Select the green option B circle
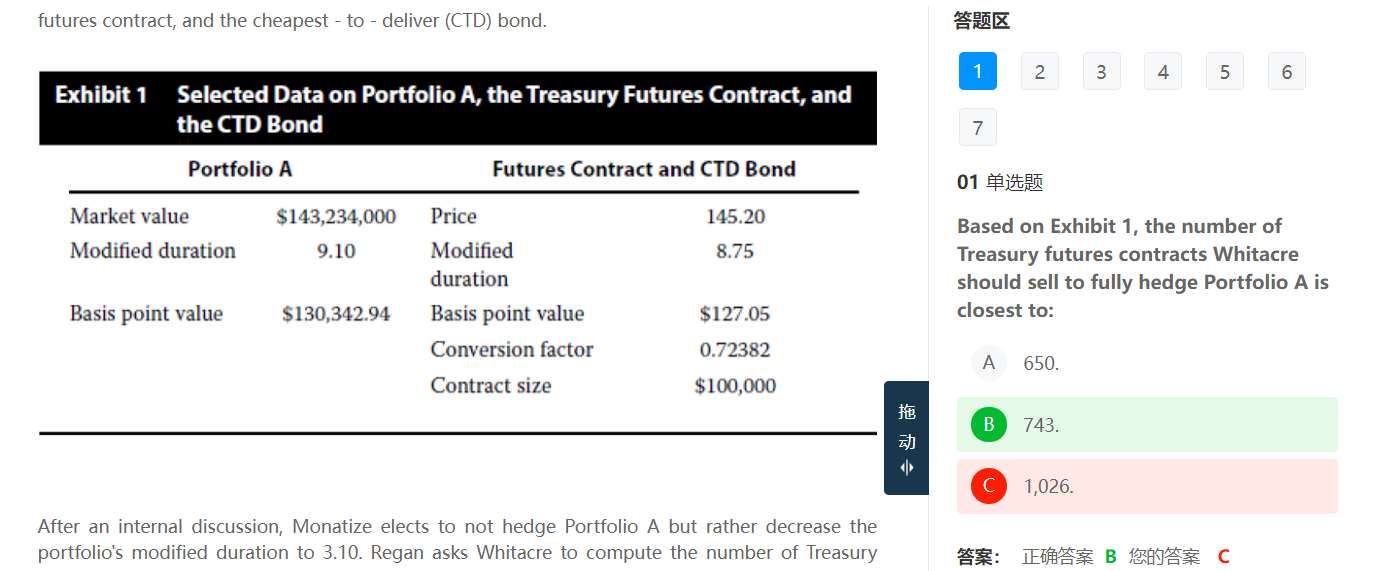The image size is (1381, 571). (988, 425)
